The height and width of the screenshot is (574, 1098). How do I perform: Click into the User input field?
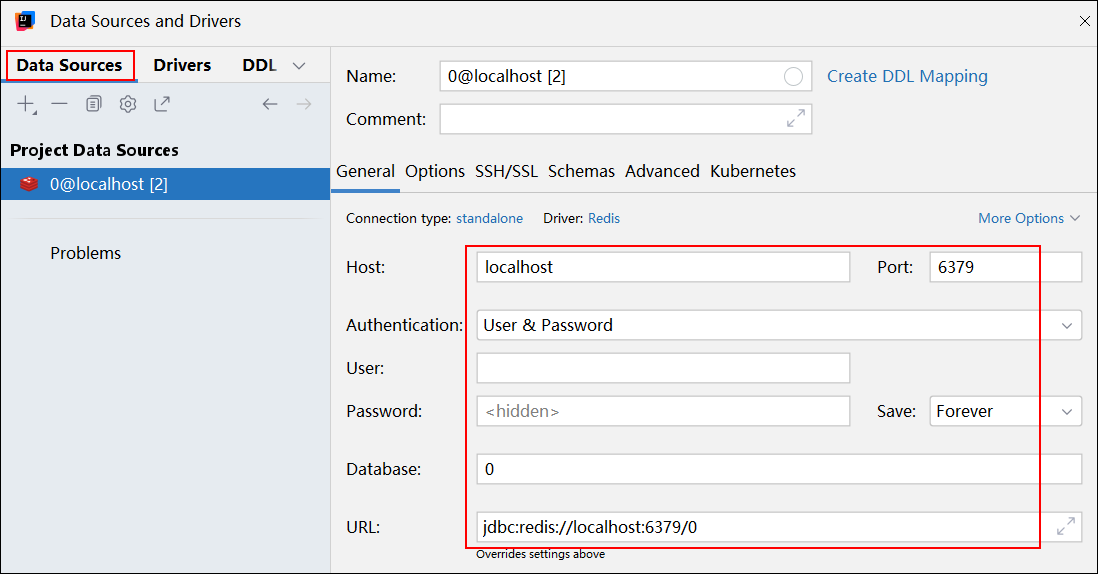tap(663, 368)
